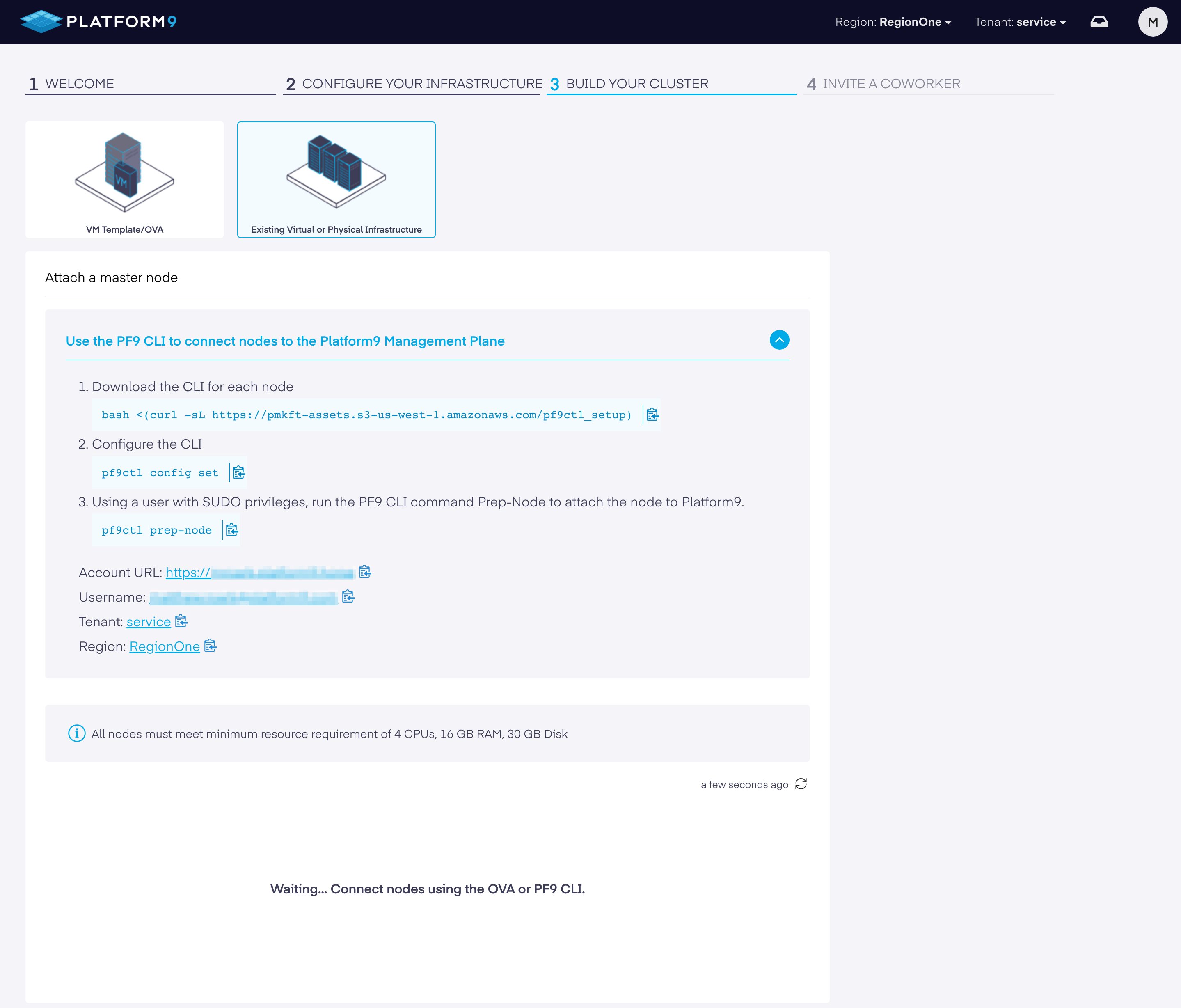1181x1008 pixels.
Task: Copy the Tenant service value
Action: tap(181, 621)
